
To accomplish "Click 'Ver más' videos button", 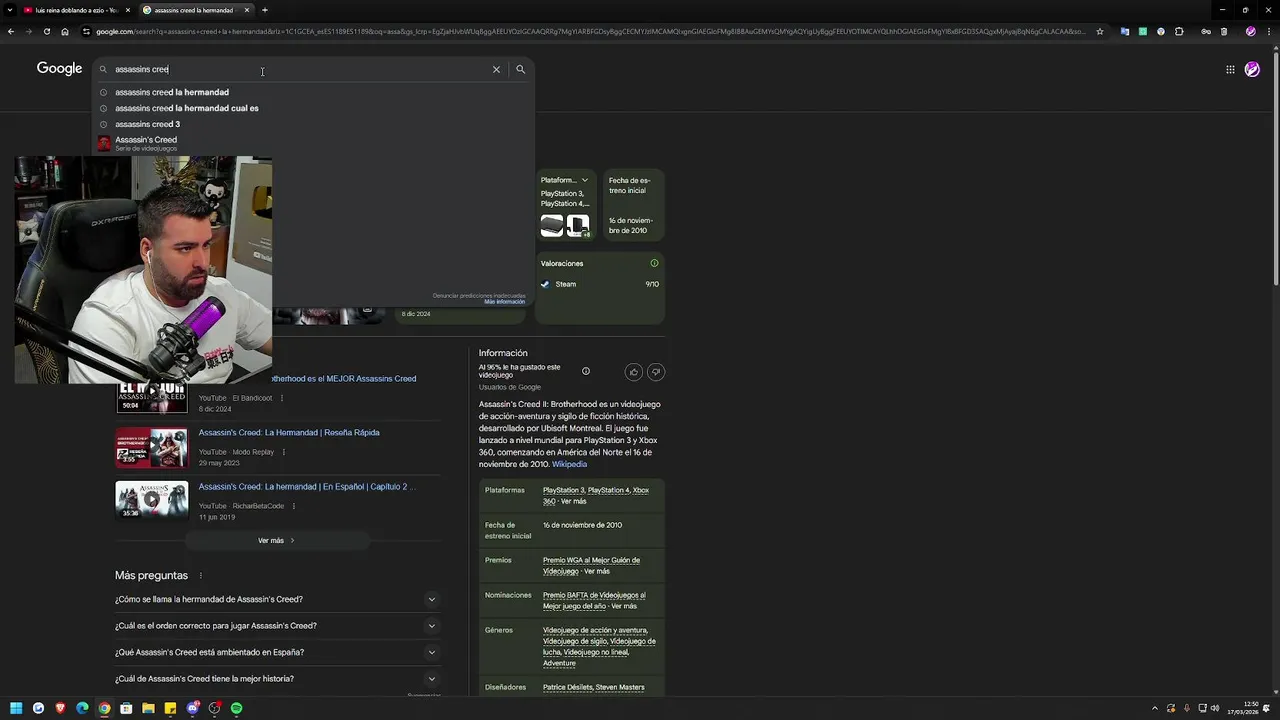I will point(277,540).
